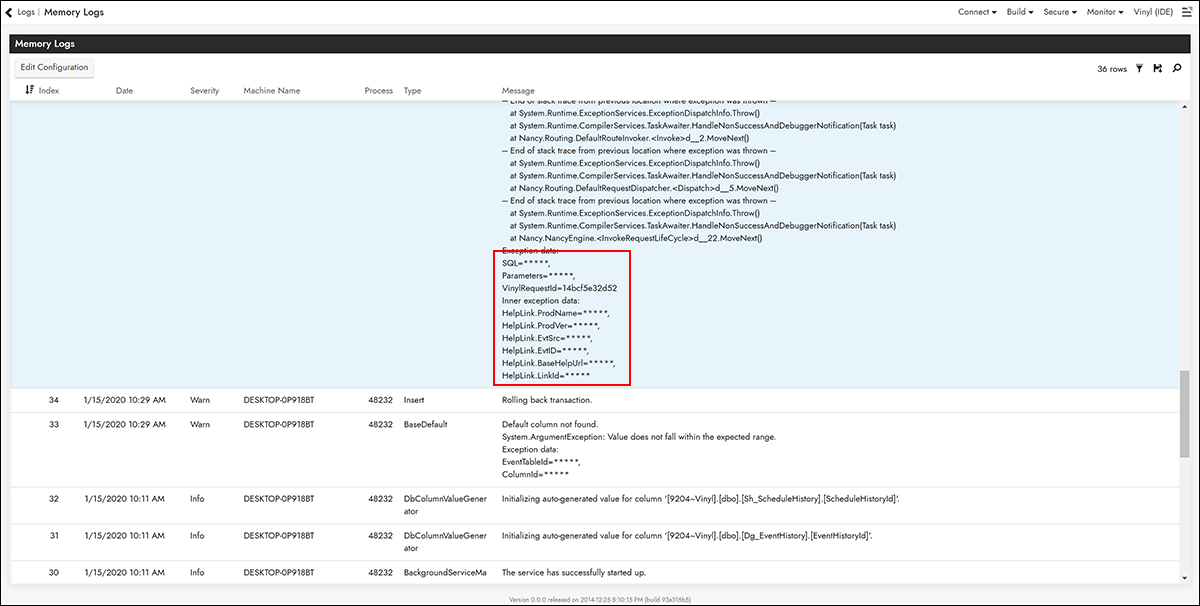Click the Edit Configuration button
Screen dimensions: 1200x606
tap(55, 67)
